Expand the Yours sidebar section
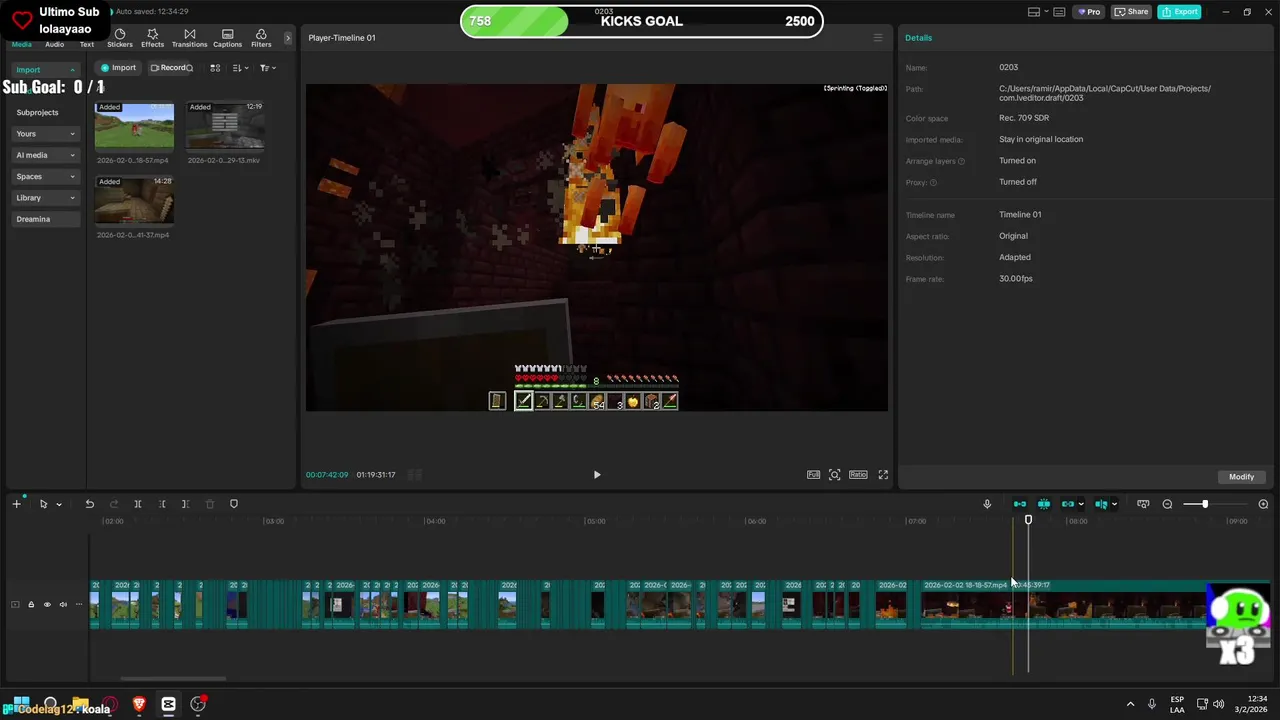Image resolution: width=1280 pixels, height=720 pixels. (45, 133)
